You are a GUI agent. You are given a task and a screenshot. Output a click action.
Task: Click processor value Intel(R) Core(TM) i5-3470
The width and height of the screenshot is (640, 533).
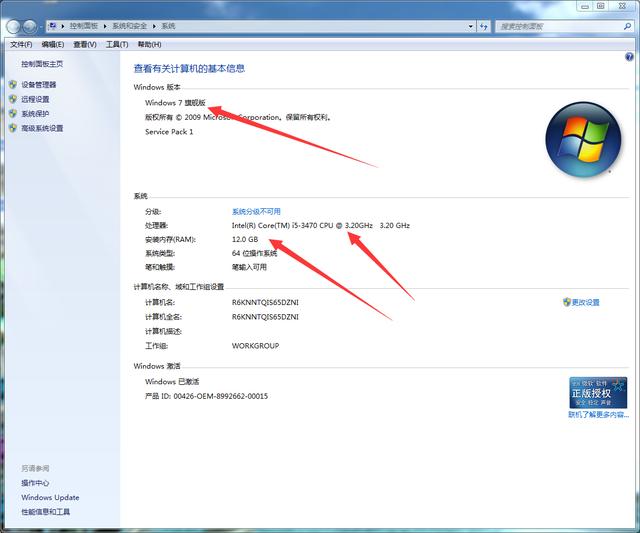pos(320,225)
